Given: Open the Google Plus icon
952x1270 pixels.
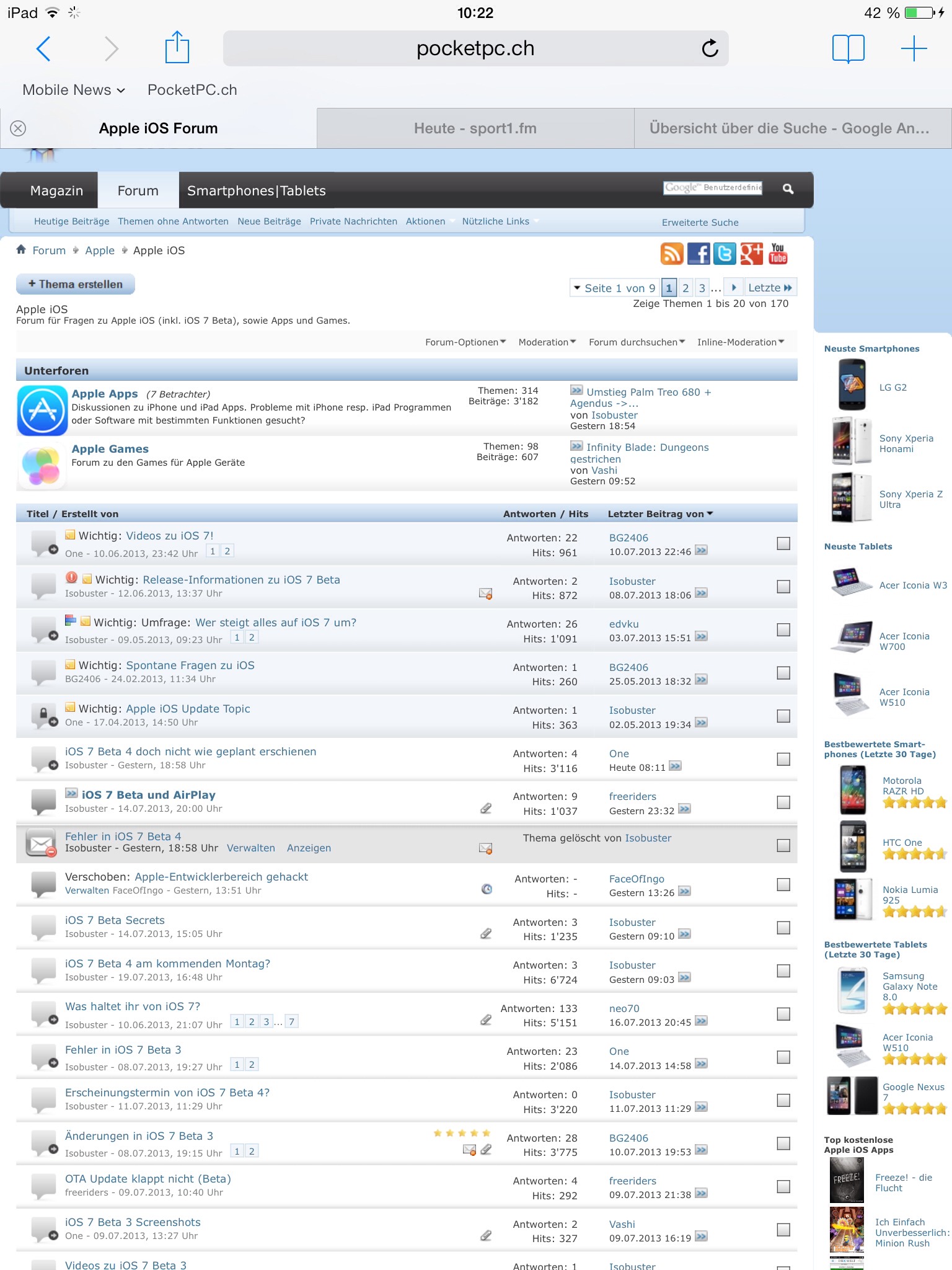Looking at the screenshot, I should 751,254.
